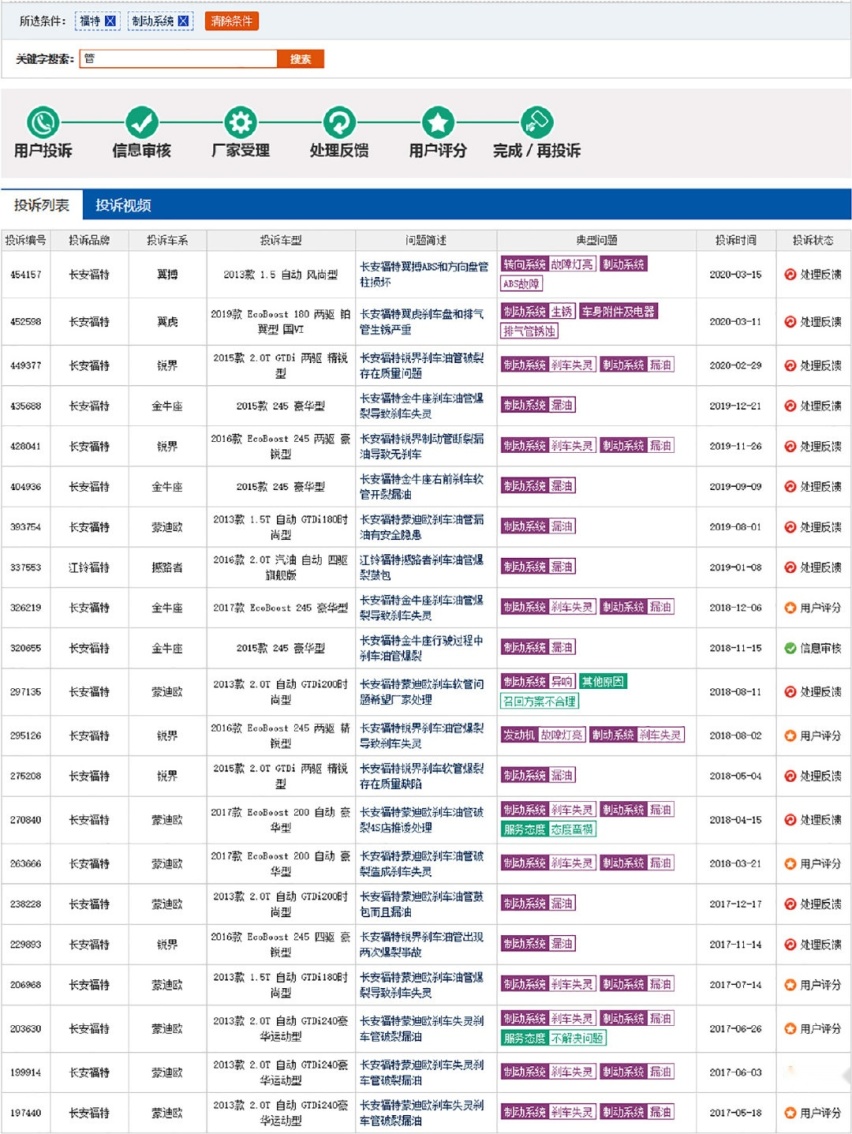Viewport: 852px width, 1134px height.
Task: Switch to the 投诉列表 tab
Action: (42, 205)
